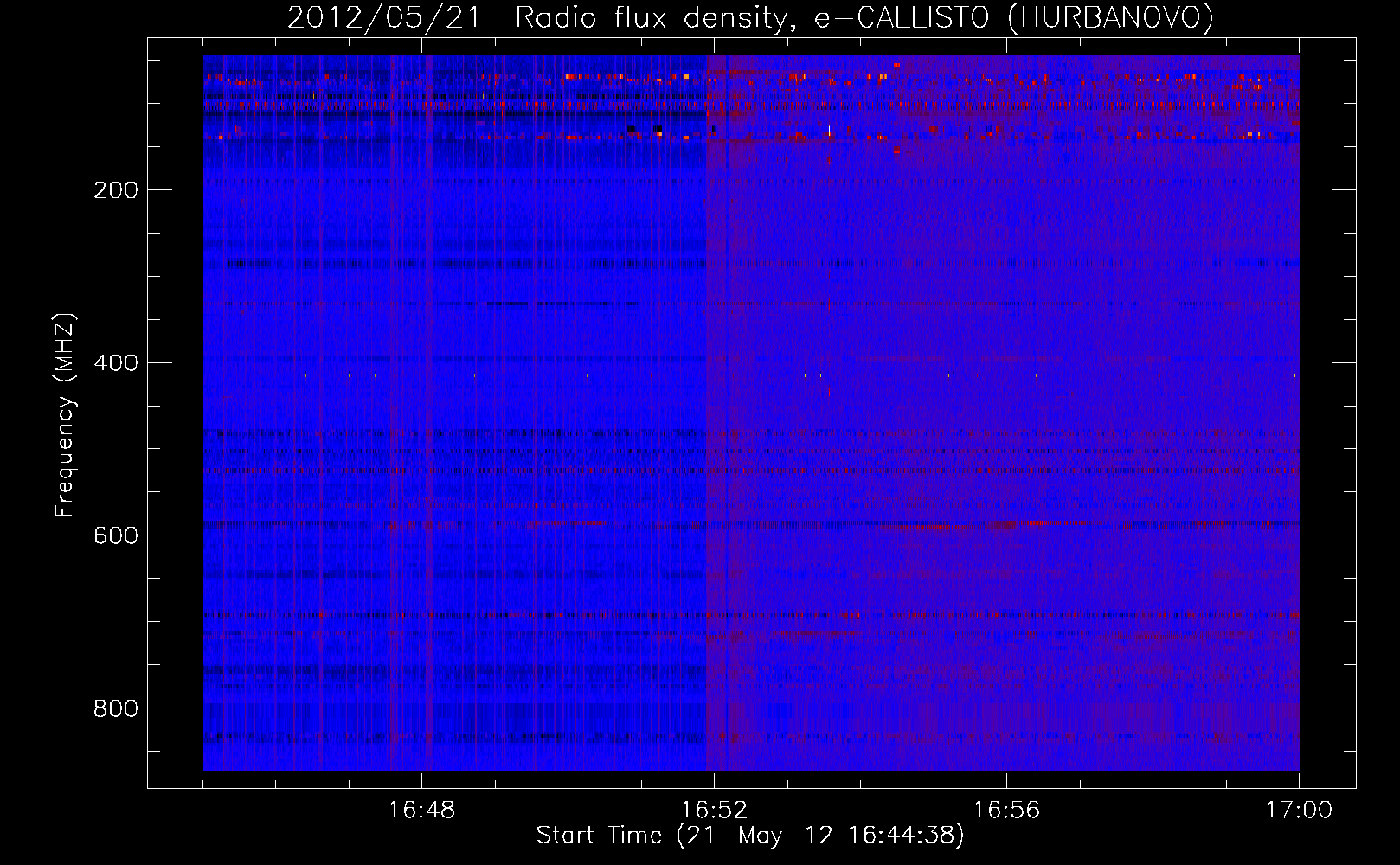Click the date "2012/05/21" in the title
Screen dimensions: 1400x865
tap(383, 18)
